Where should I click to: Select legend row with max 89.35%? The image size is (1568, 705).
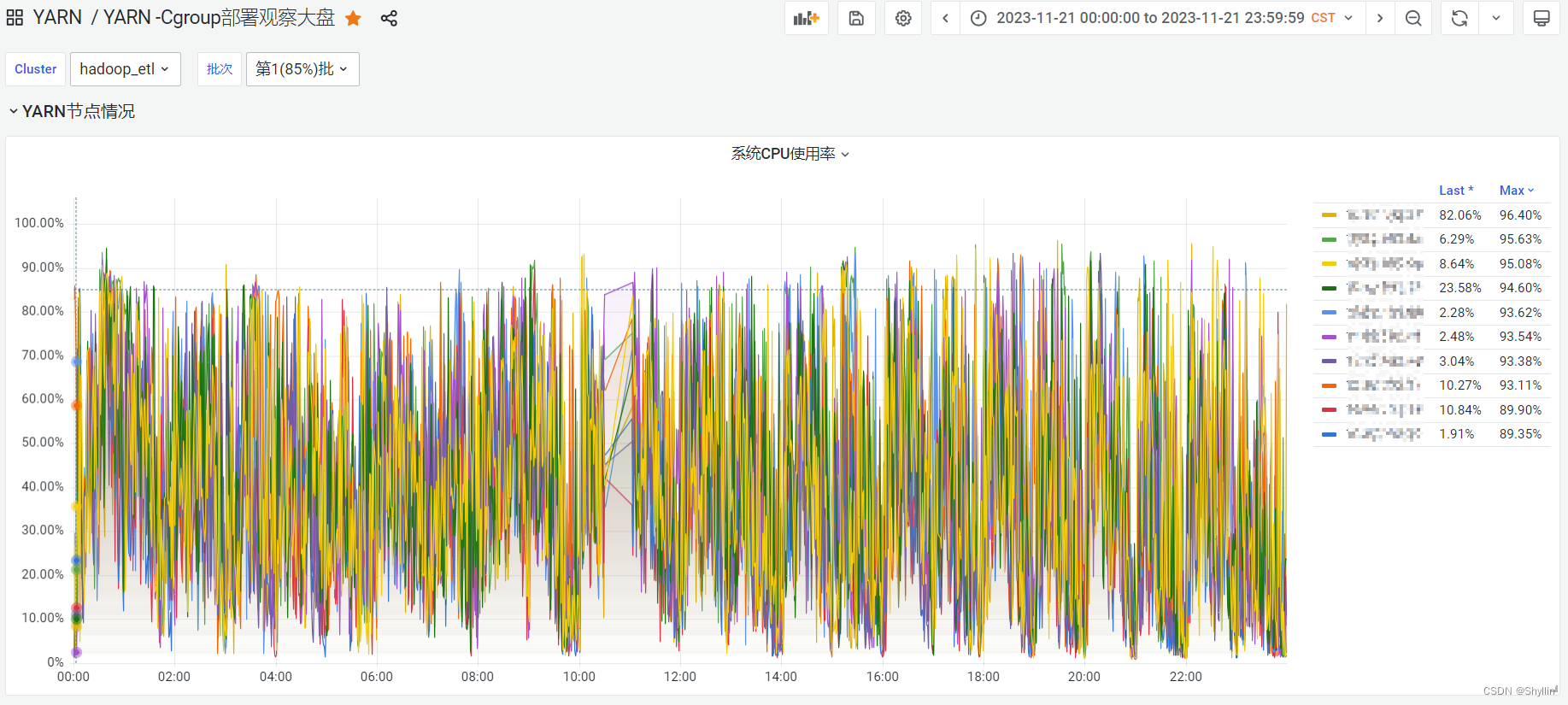point(1432,434)
